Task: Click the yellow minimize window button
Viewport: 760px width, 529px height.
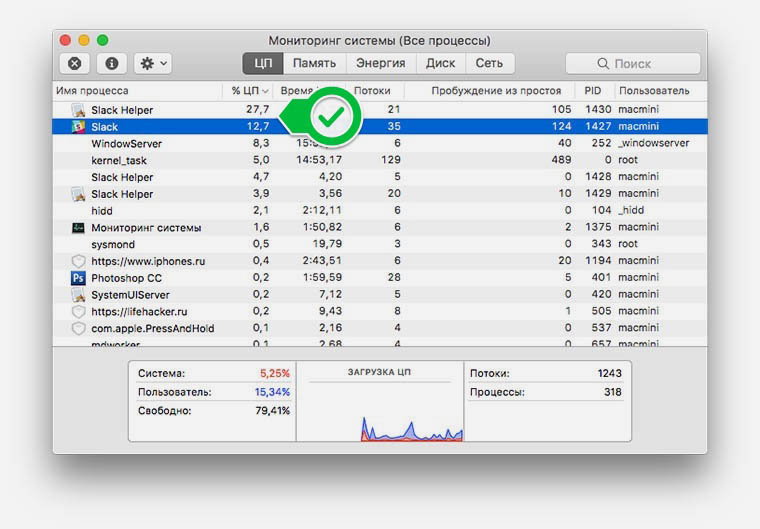Action: tap(84, 40)
